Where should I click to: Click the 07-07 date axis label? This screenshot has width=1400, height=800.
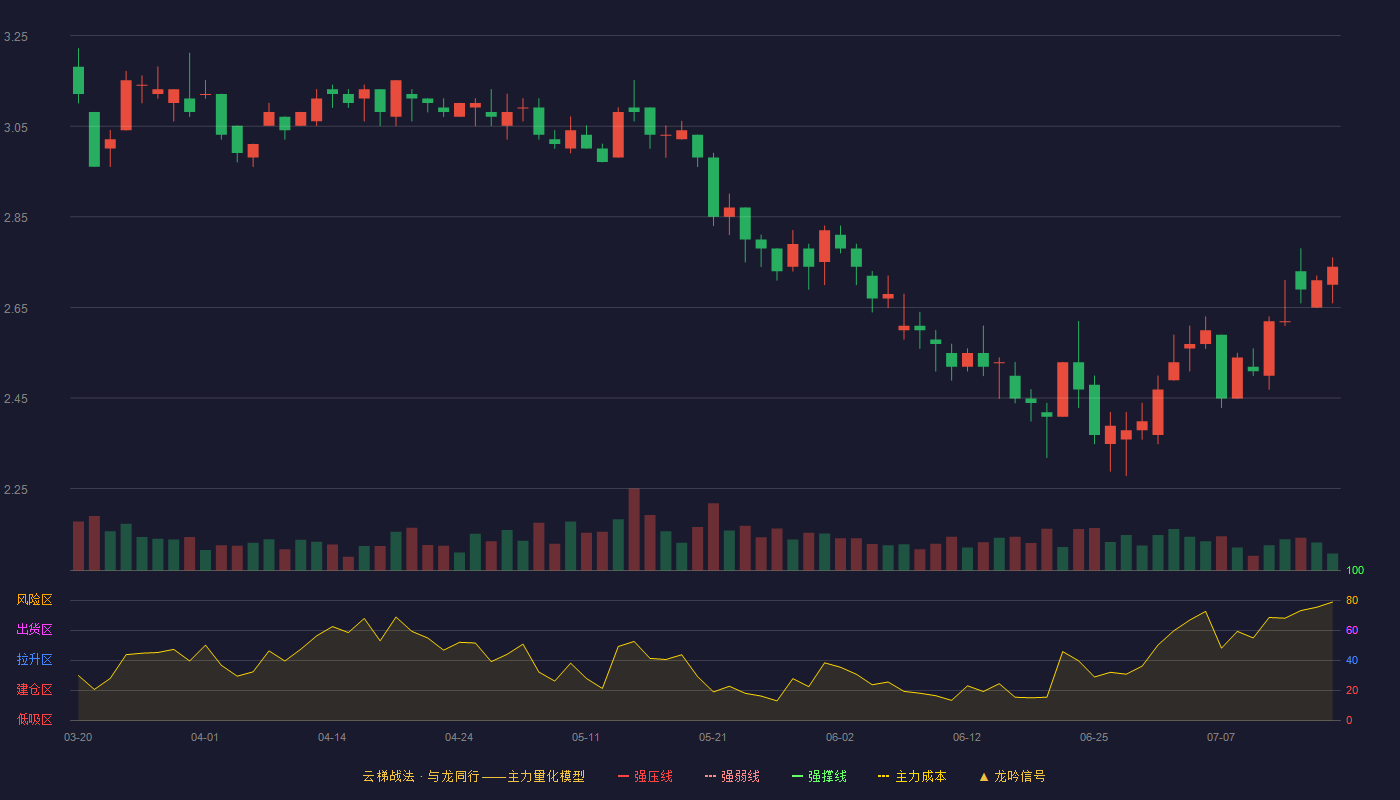click(1221, 737)
